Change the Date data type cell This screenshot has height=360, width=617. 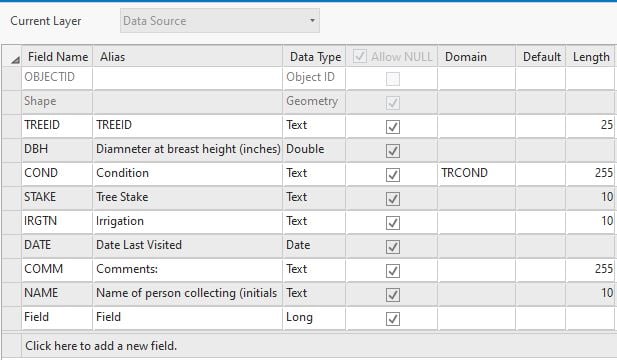(x=314, y=246)
